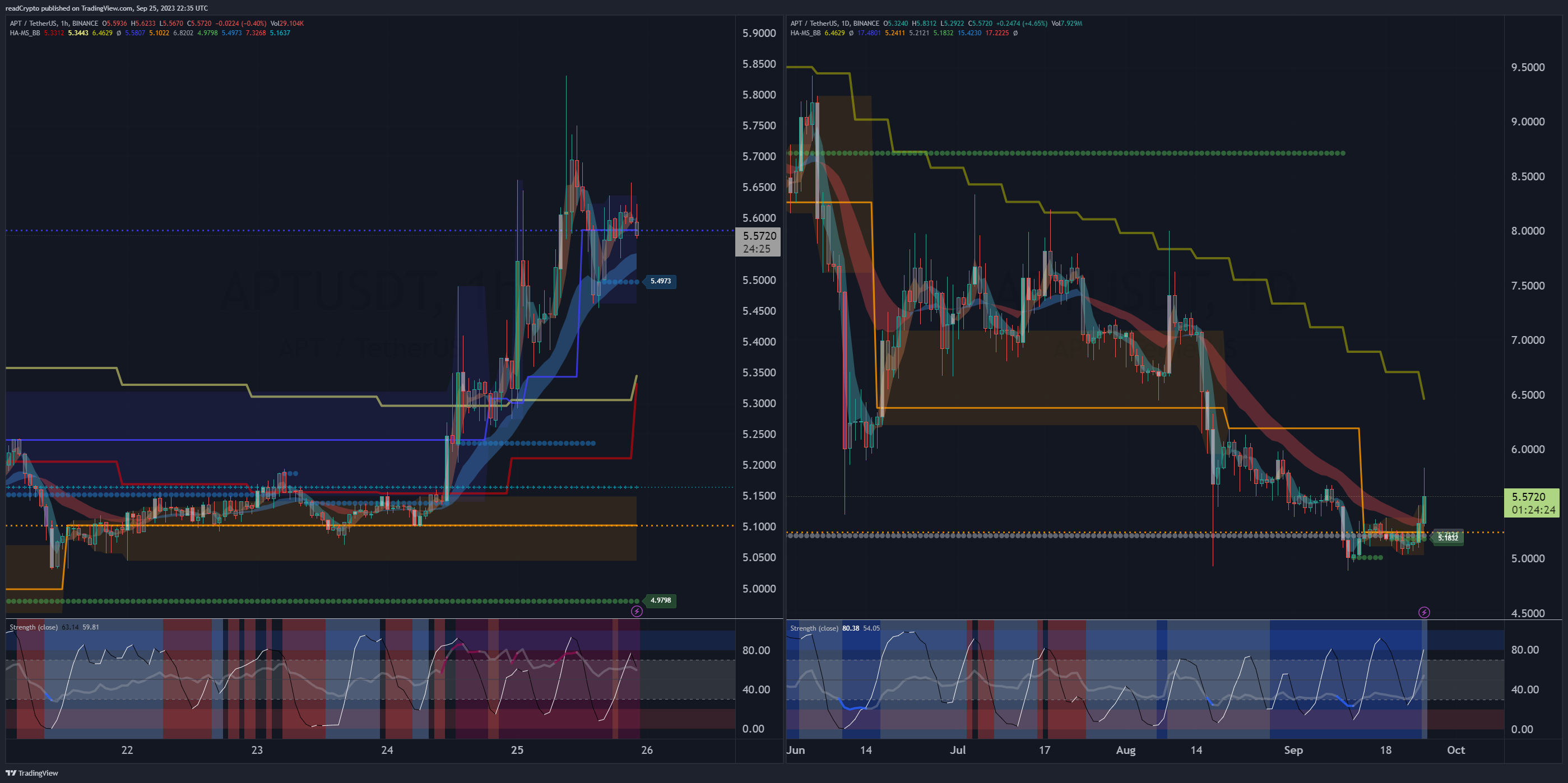Click the -0.0224 (-0.40%) change value
This screenshot has width=1568, height=783.
pyautogui.click(x=241, y=23)
